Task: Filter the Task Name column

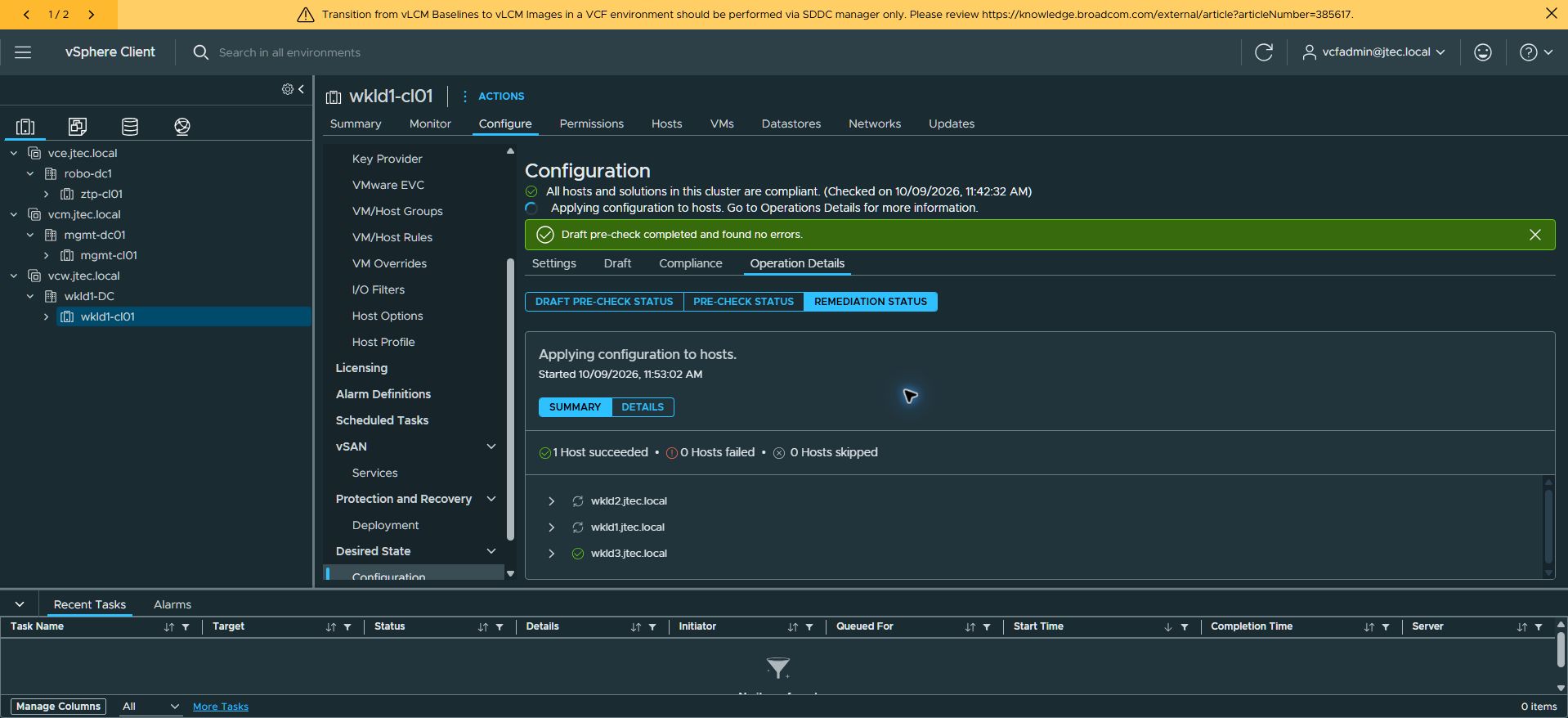Action: click(x=186, y=627)
